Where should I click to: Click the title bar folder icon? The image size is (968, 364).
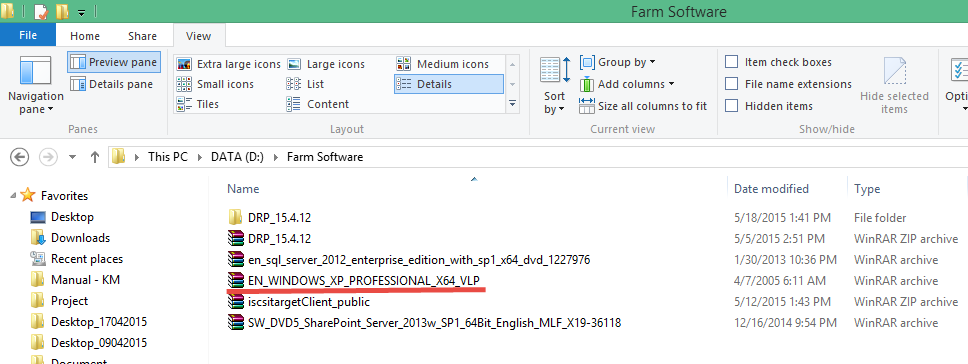pyautogui.click(x=7, y=10)
